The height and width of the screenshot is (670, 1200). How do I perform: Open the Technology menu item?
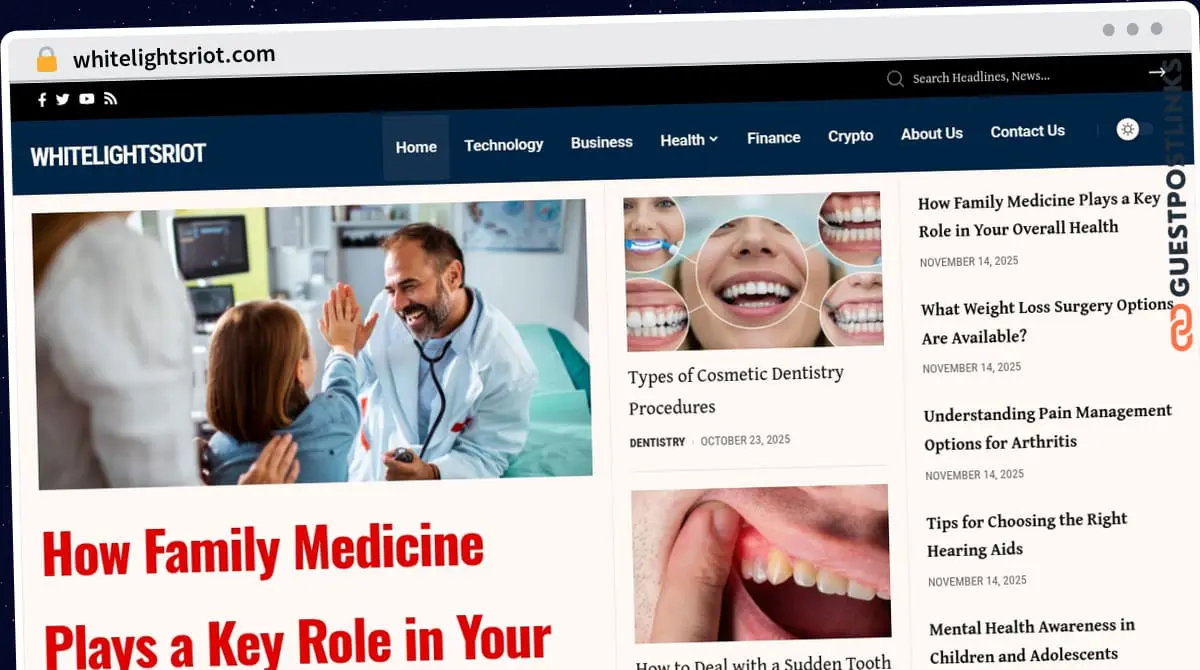click(504, 145)
